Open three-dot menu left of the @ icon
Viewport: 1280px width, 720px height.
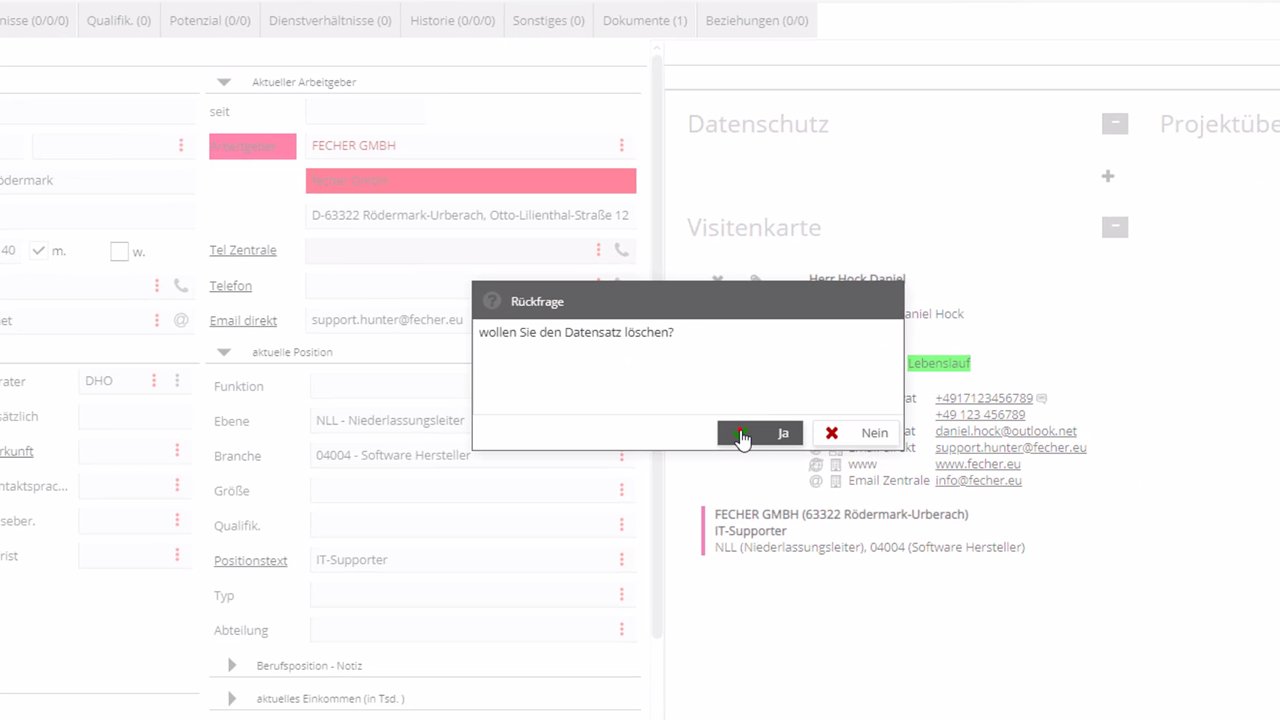tap(157, 321)
